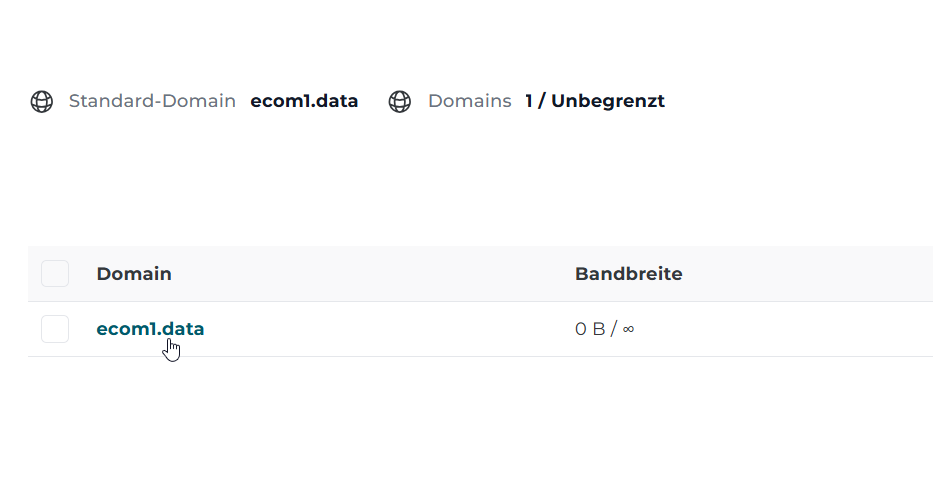933x479 pixels.
Task: Click the 0 B bandwidth usage value
Action: coord(590,329)
